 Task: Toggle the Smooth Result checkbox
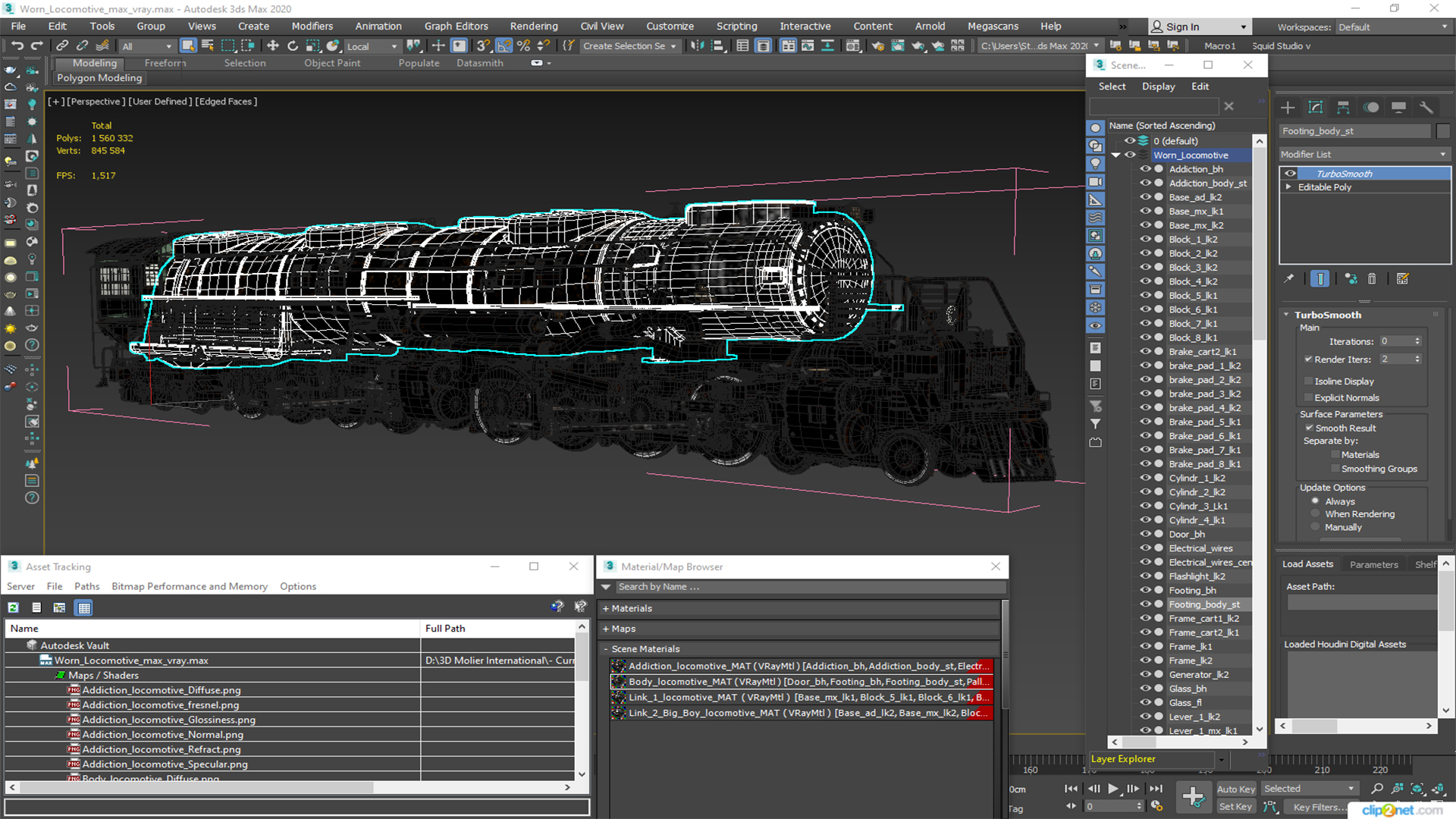tap(1309, 428)
